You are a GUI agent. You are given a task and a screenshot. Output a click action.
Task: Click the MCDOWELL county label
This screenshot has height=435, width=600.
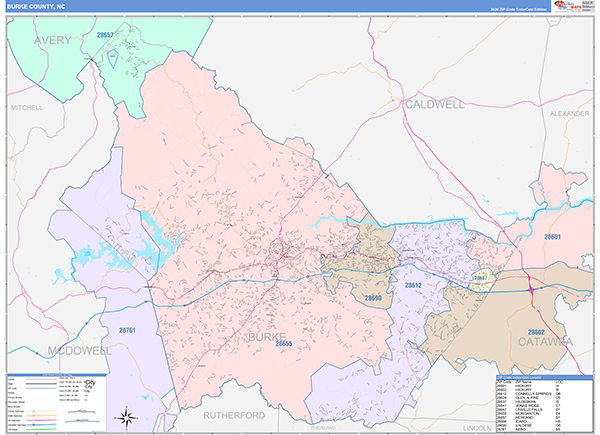(80, 351)
